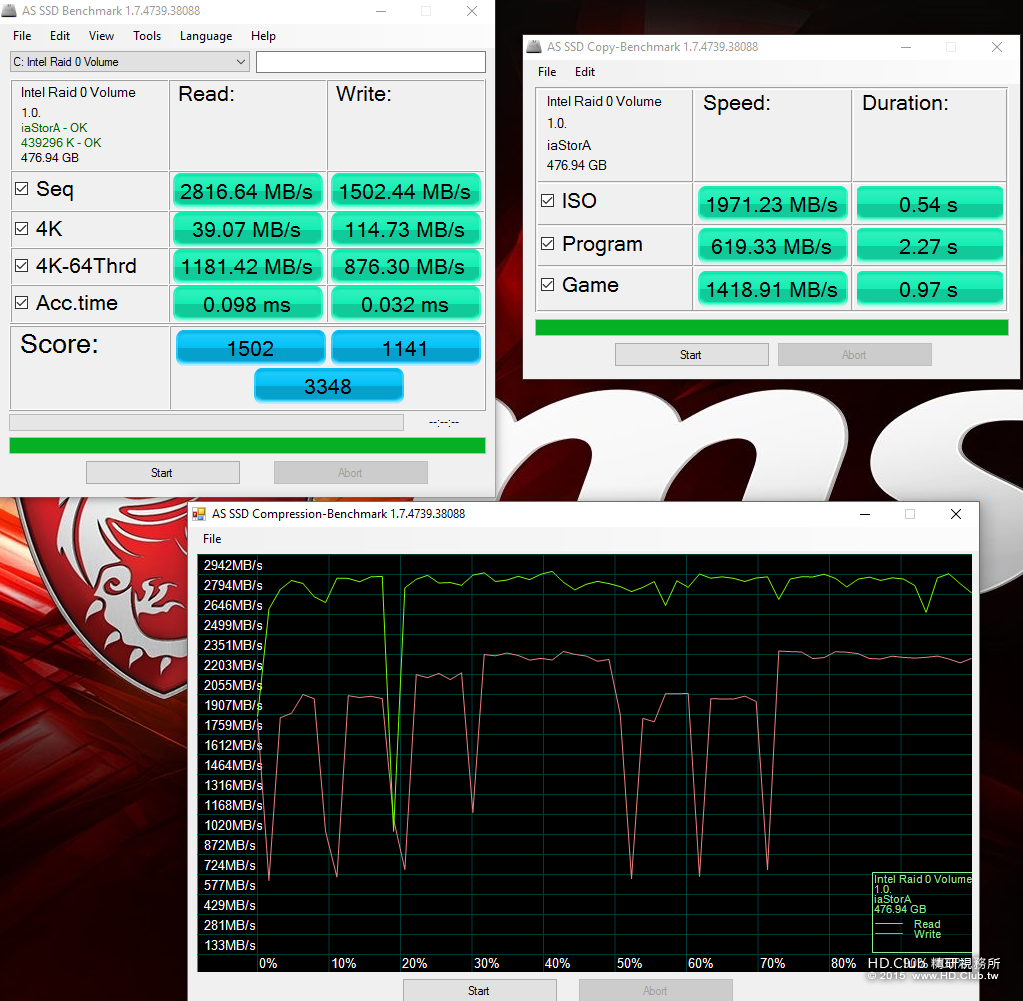Open the drive selection dropdown C: Intel Raid 0 Volume
1023x1001 pixels.
click(130, 62)
